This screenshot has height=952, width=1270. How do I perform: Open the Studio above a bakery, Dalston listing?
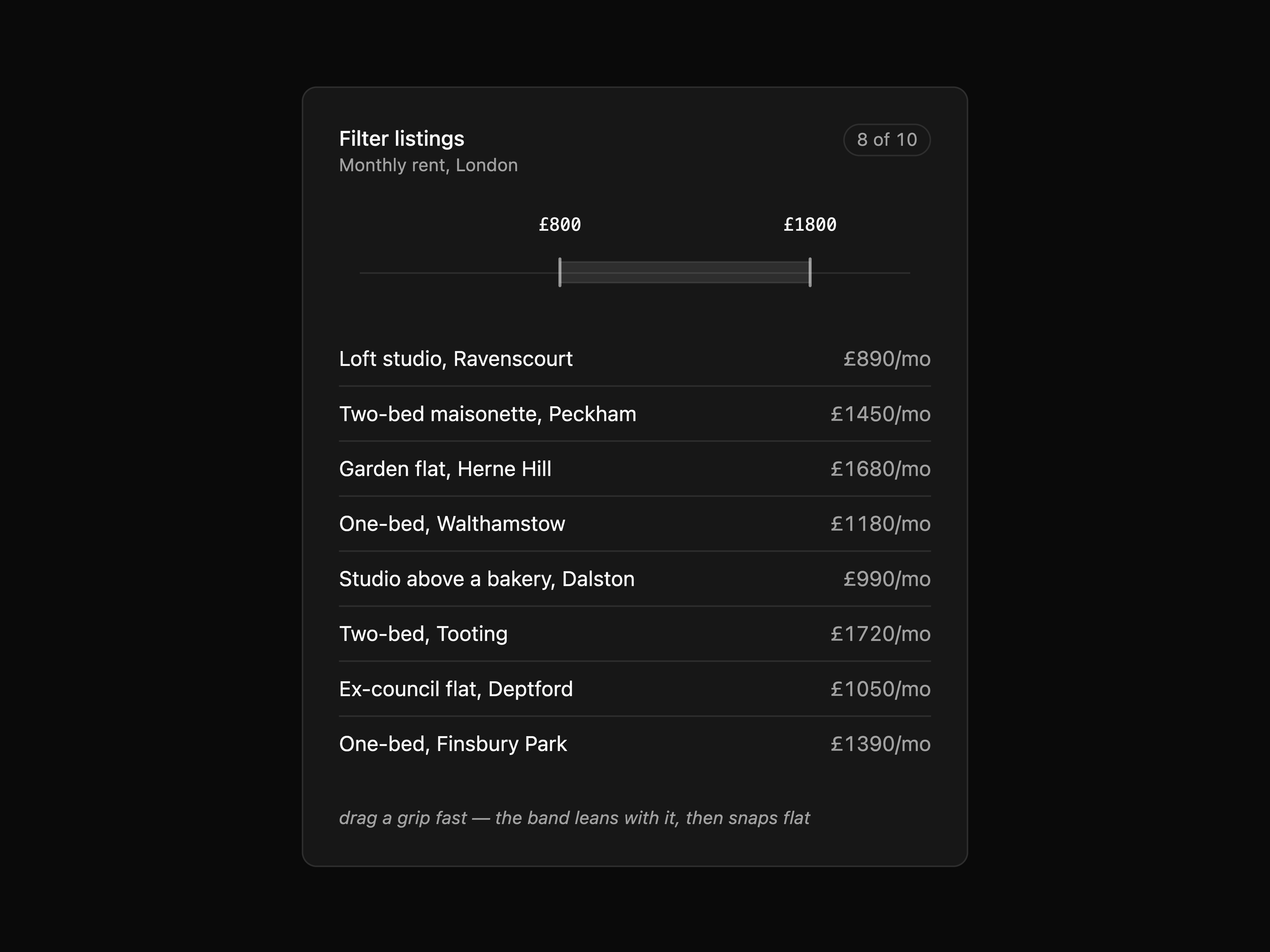click(634, 579)
